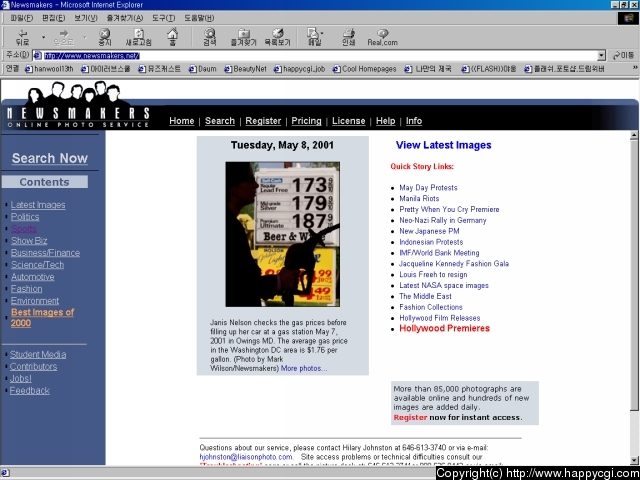The width and height of the screenshot is (640, 480).
Task: Open the History toolbar icon
Action: (x=278, y=37)
